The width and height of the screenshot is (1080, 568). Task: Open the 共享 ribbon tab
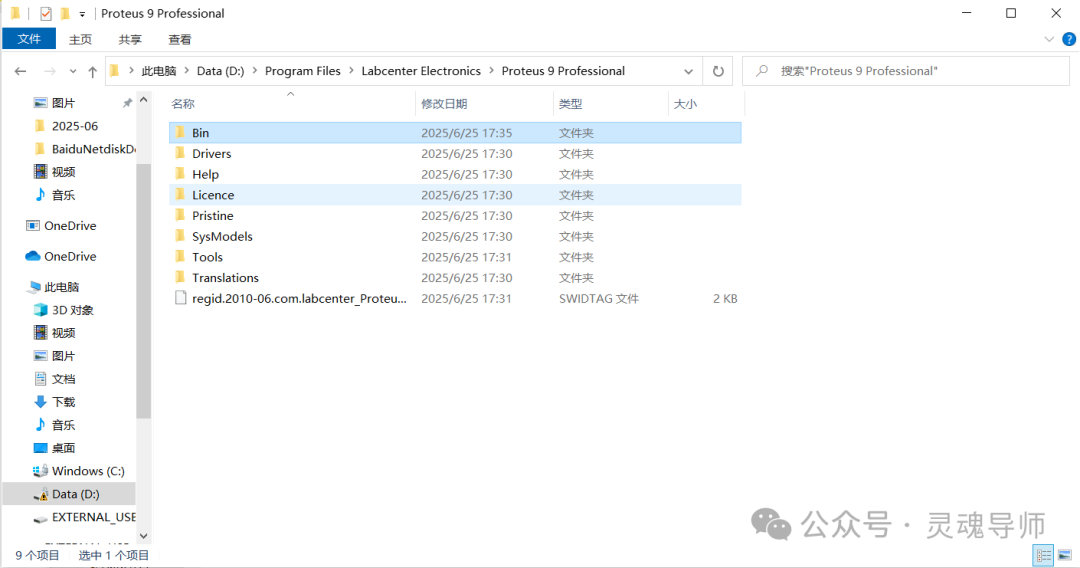pyautogui.click(x=129, y=39)
